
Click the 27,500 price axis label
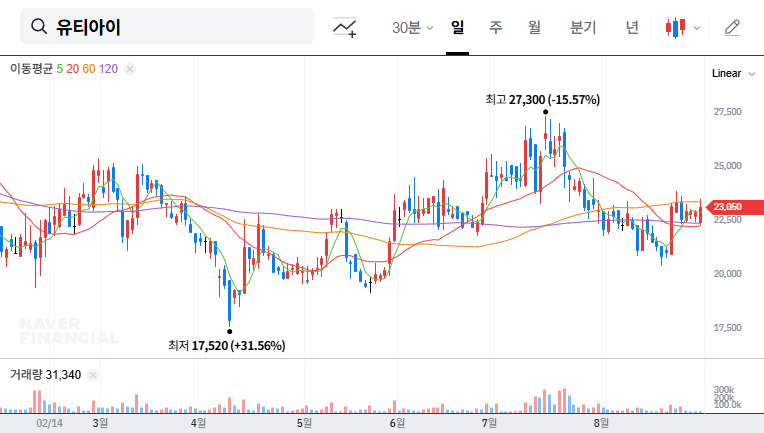coord(727,112)
